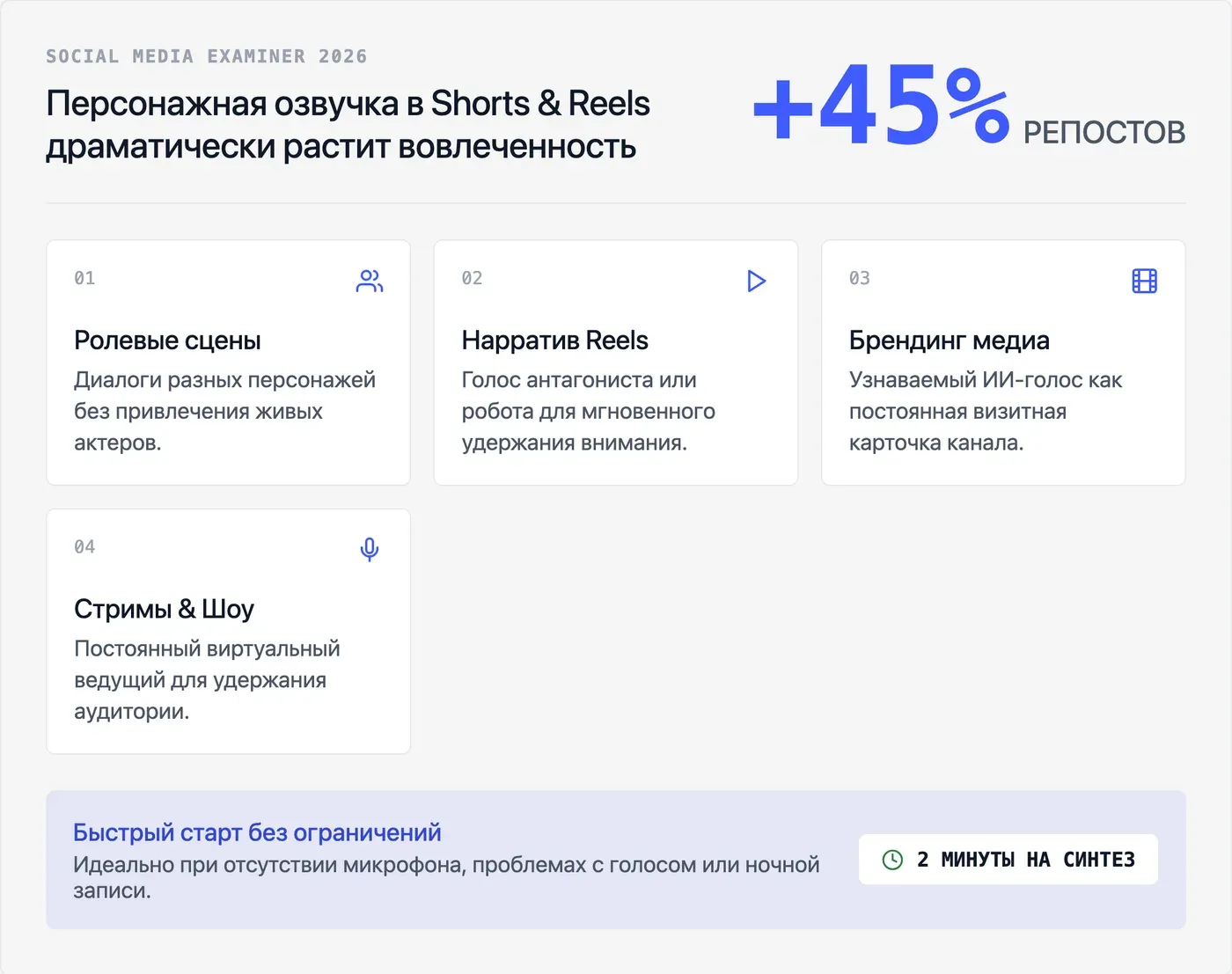
Task: Click the description Диалоги разных персонажей без привлечения
Action: [x=225, y=411]
